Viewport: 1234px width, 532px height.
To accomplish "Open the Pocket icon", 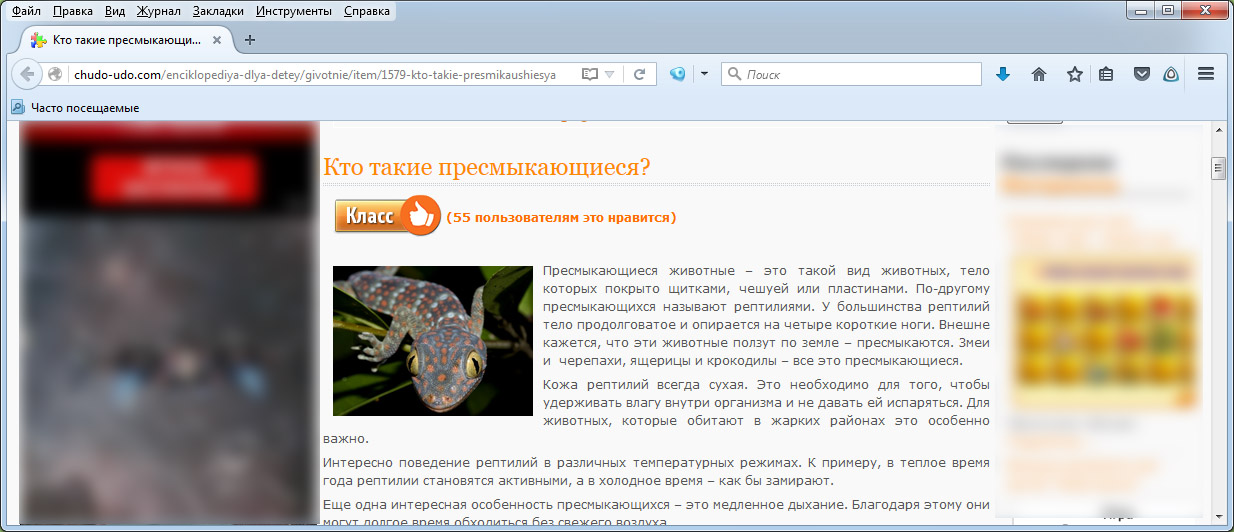I will (x=1141, y=74).
